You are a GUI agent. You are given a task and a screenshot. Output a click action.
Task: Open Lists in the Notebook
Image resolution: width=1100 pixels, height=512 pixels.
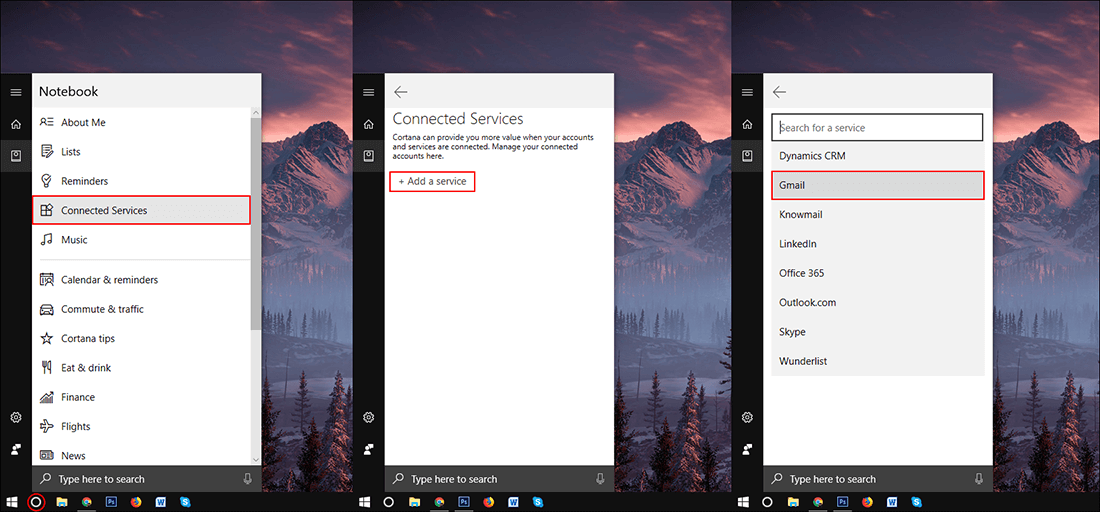pos(141,151)
